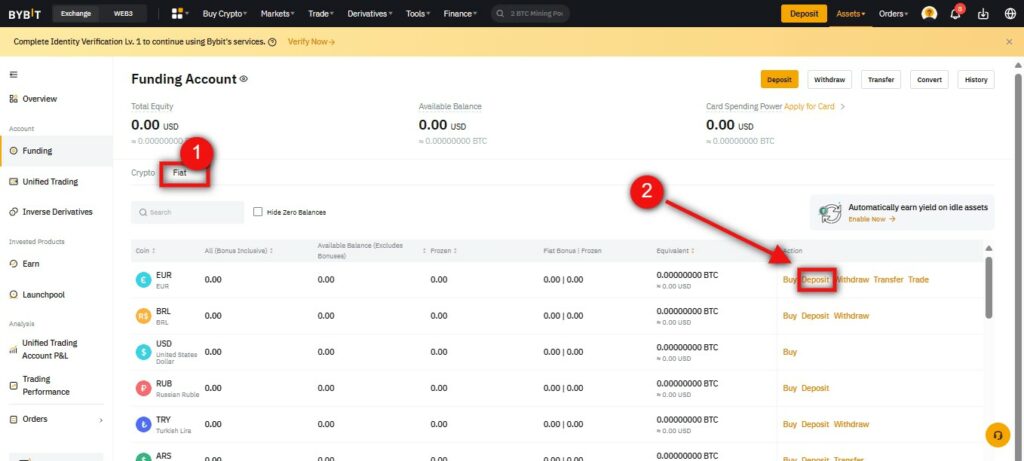Open the notifications bell icon
The height and width of the screenshot is (461, 1024).
tap(955, 14)
